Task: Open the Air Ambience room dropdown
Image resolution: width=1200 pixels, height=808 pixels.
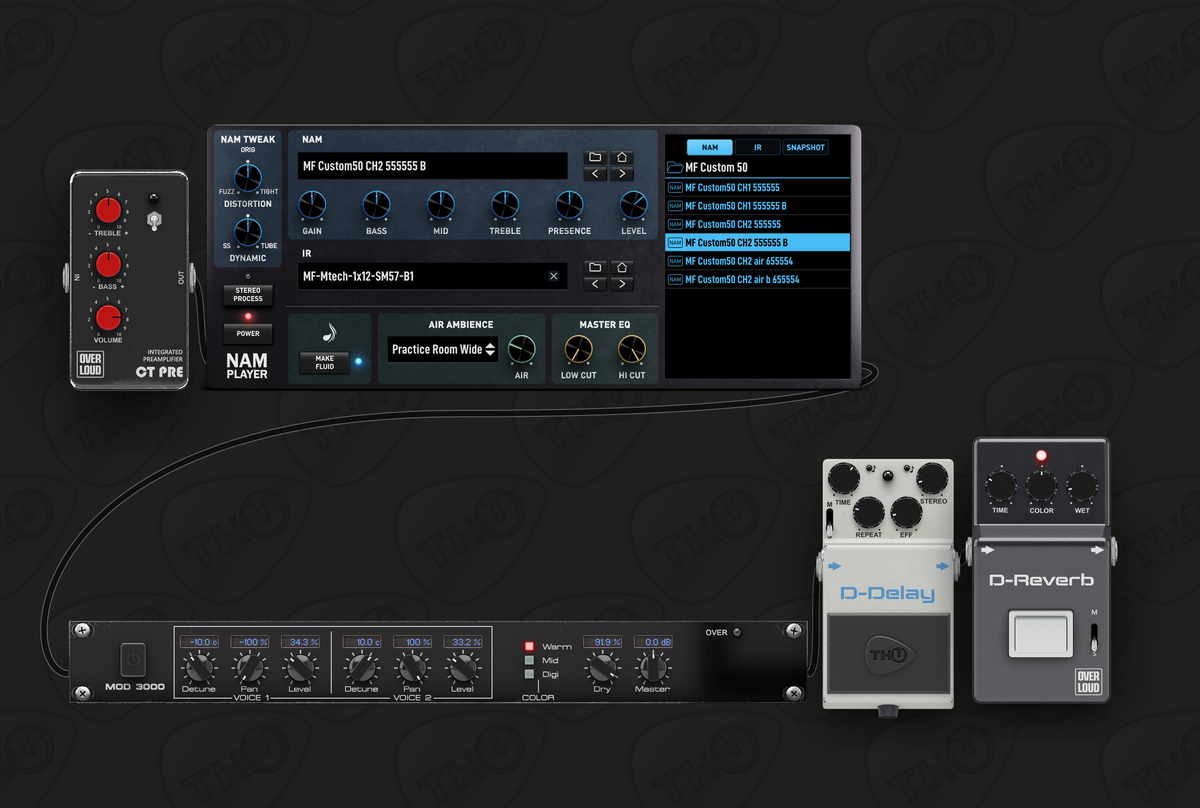Action: pos(443,350)
